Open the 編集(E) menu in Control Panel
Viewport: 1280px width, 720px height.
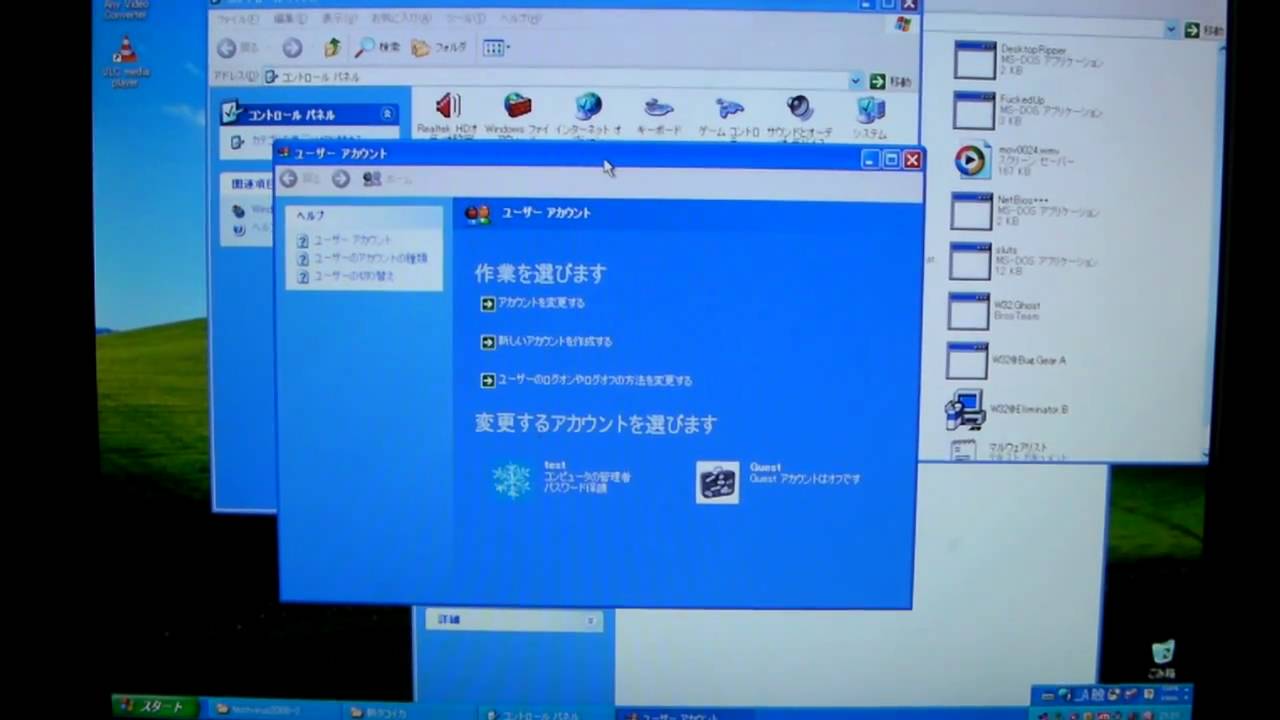(291, 19)
